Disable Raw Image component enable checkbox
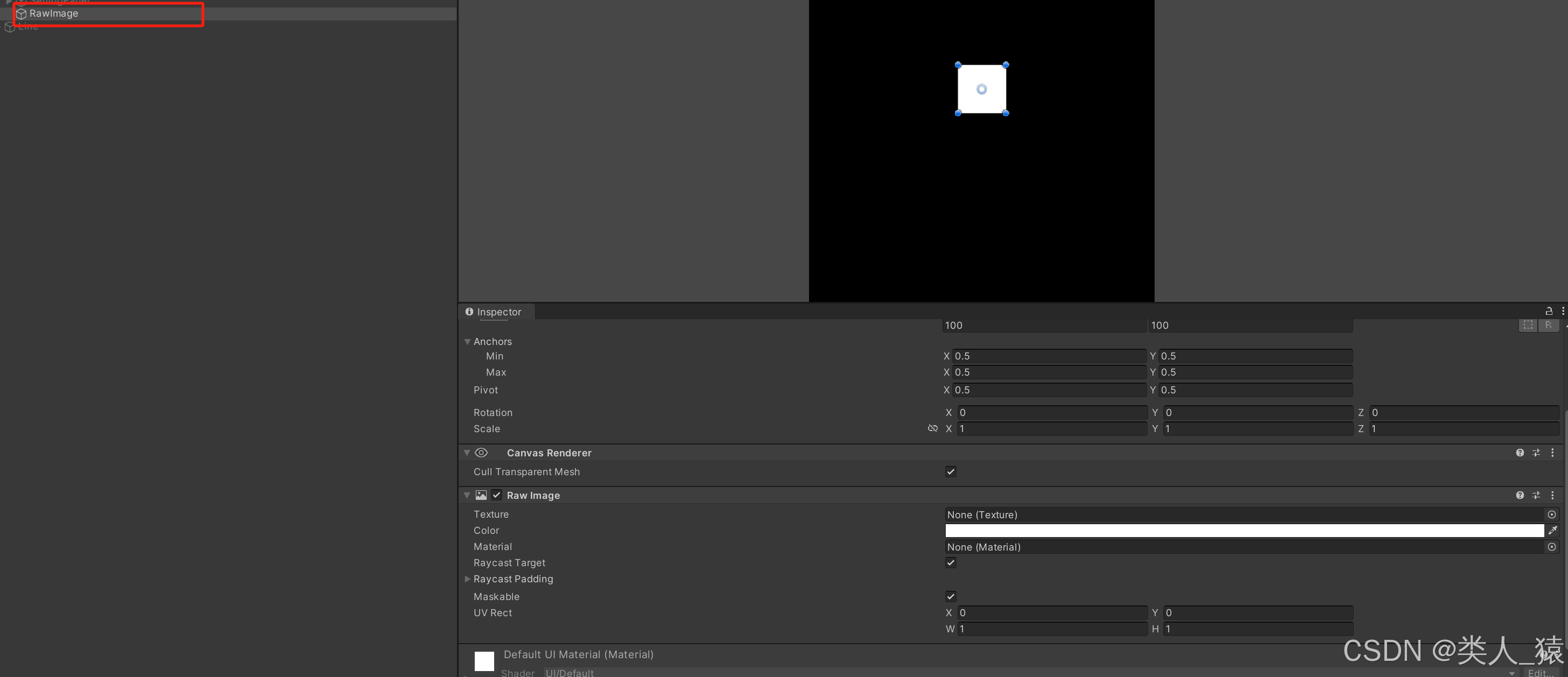This screenshot has height=677, width=1568. (497, 496)
